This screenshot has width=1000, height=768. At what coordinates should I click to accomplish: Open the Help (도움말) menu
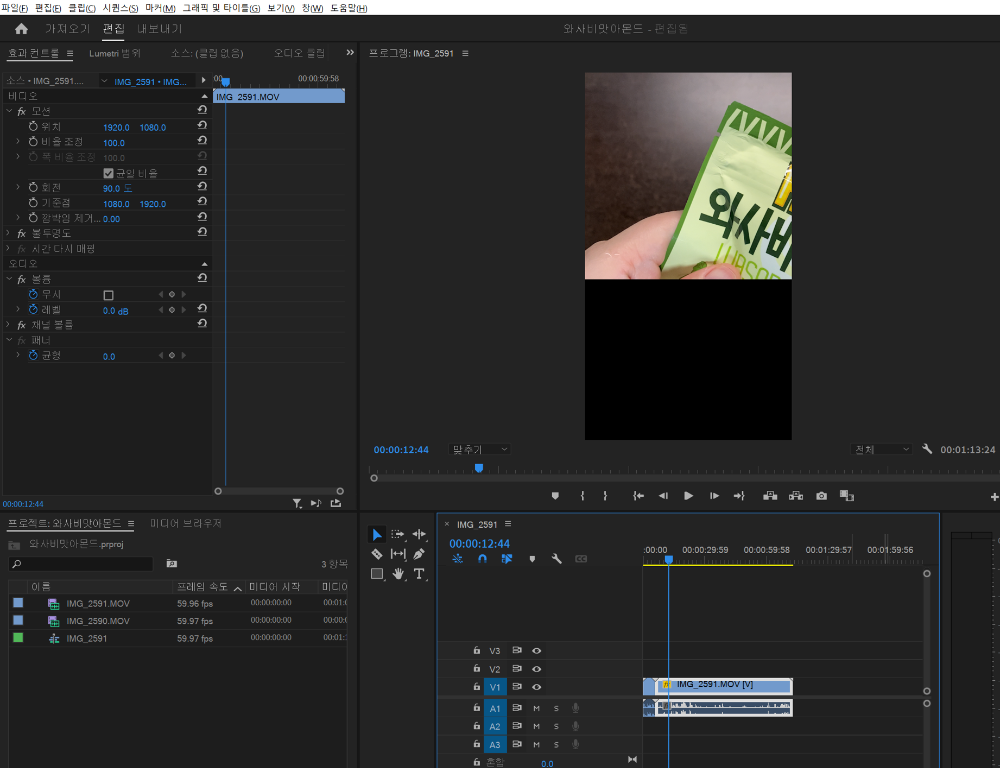[348, 8]
